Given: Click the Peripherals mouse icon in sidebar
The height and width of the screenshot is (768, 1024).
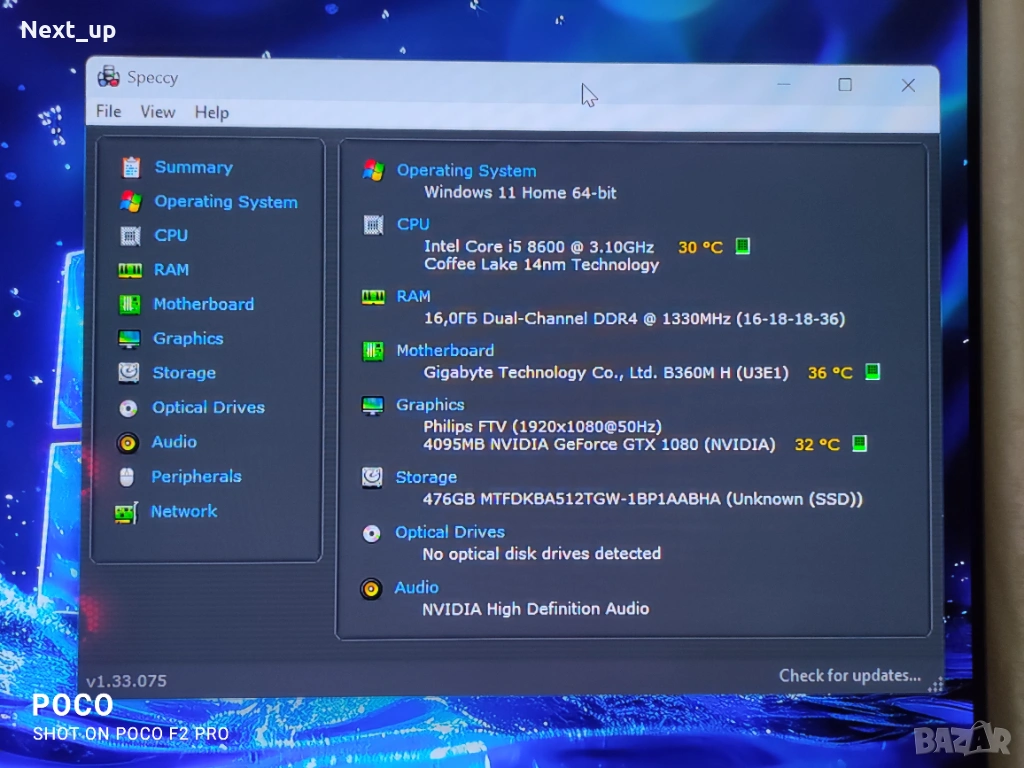Looking at the screenshot, I should pyautogui.click(x=127, y=477).
